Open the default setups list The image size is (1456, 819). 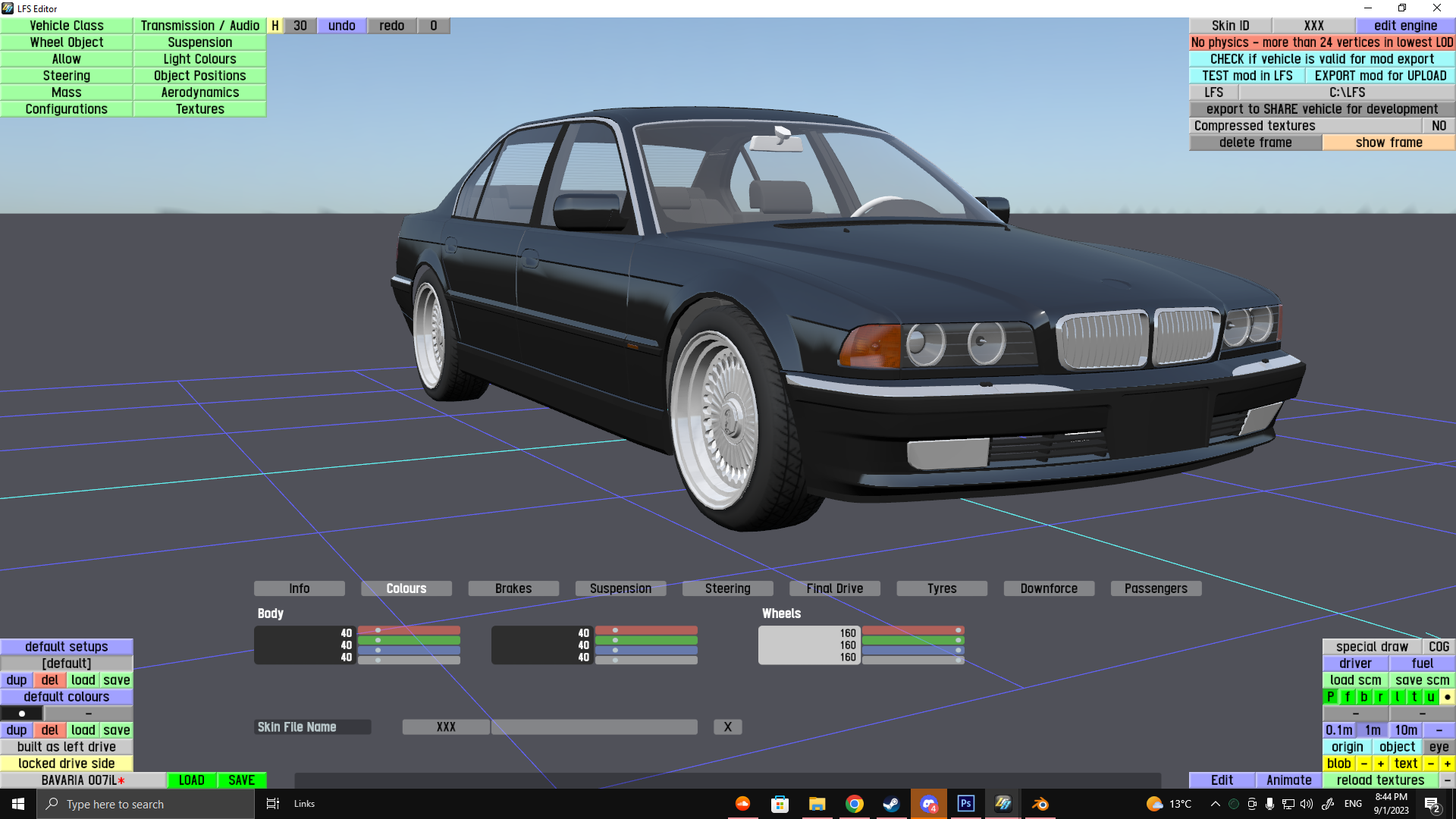pyautogui.click(x=67, y=647)
